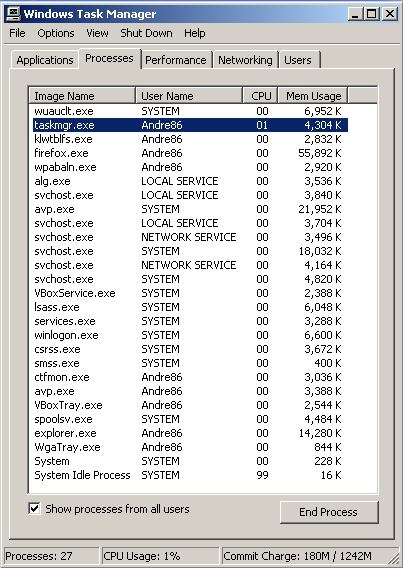
Task: Select the VBoxService.exe process
Action: 190,293
